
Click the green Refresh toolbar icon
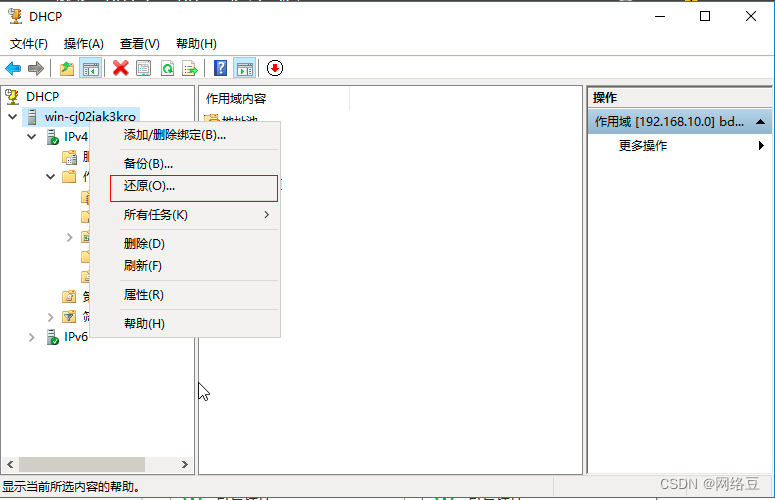(x=168, y=68)
